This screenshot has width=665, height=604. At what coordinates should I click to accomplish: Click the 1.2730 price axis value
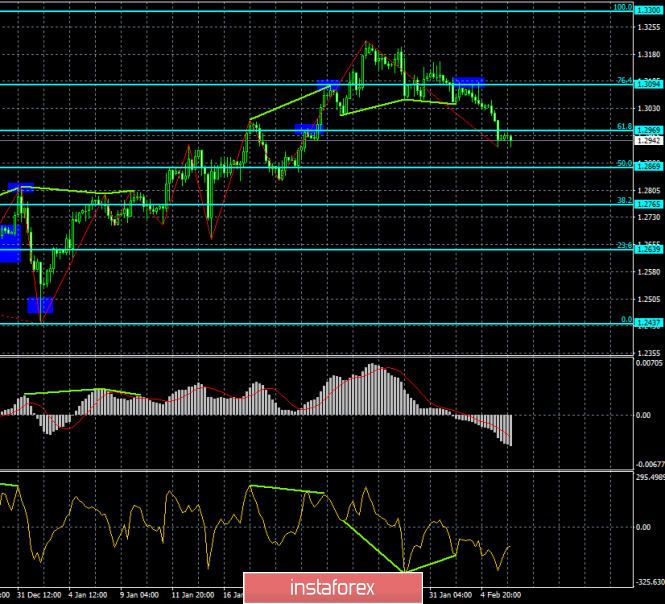pos(649,218)
